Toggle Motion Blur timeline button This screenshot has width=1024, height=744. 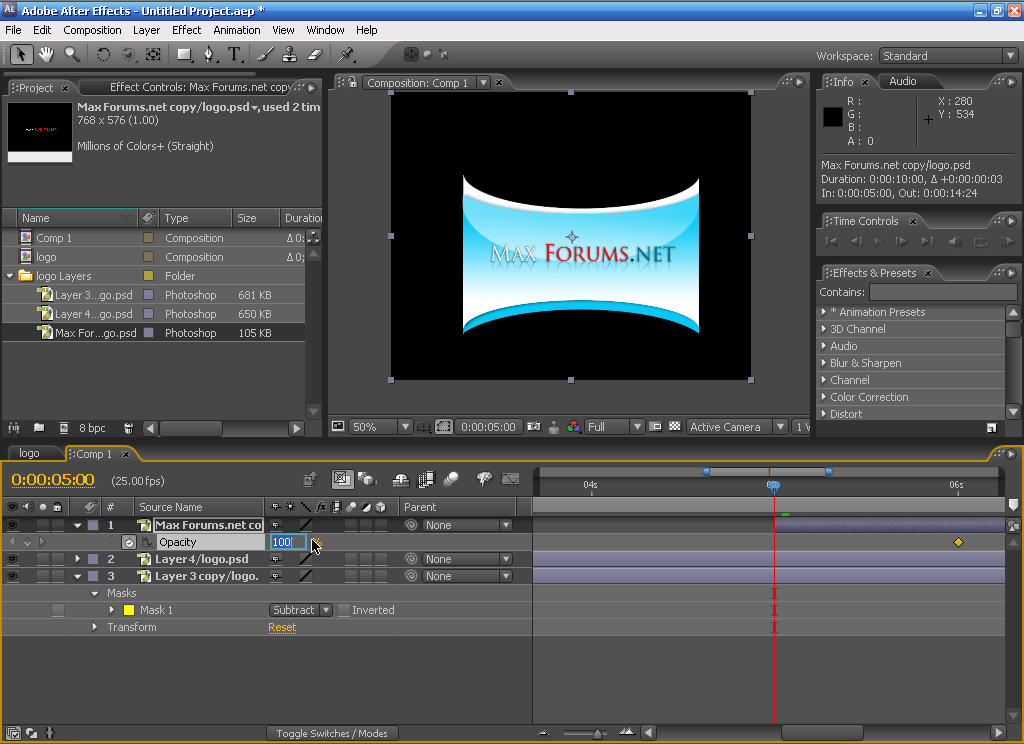451,479
